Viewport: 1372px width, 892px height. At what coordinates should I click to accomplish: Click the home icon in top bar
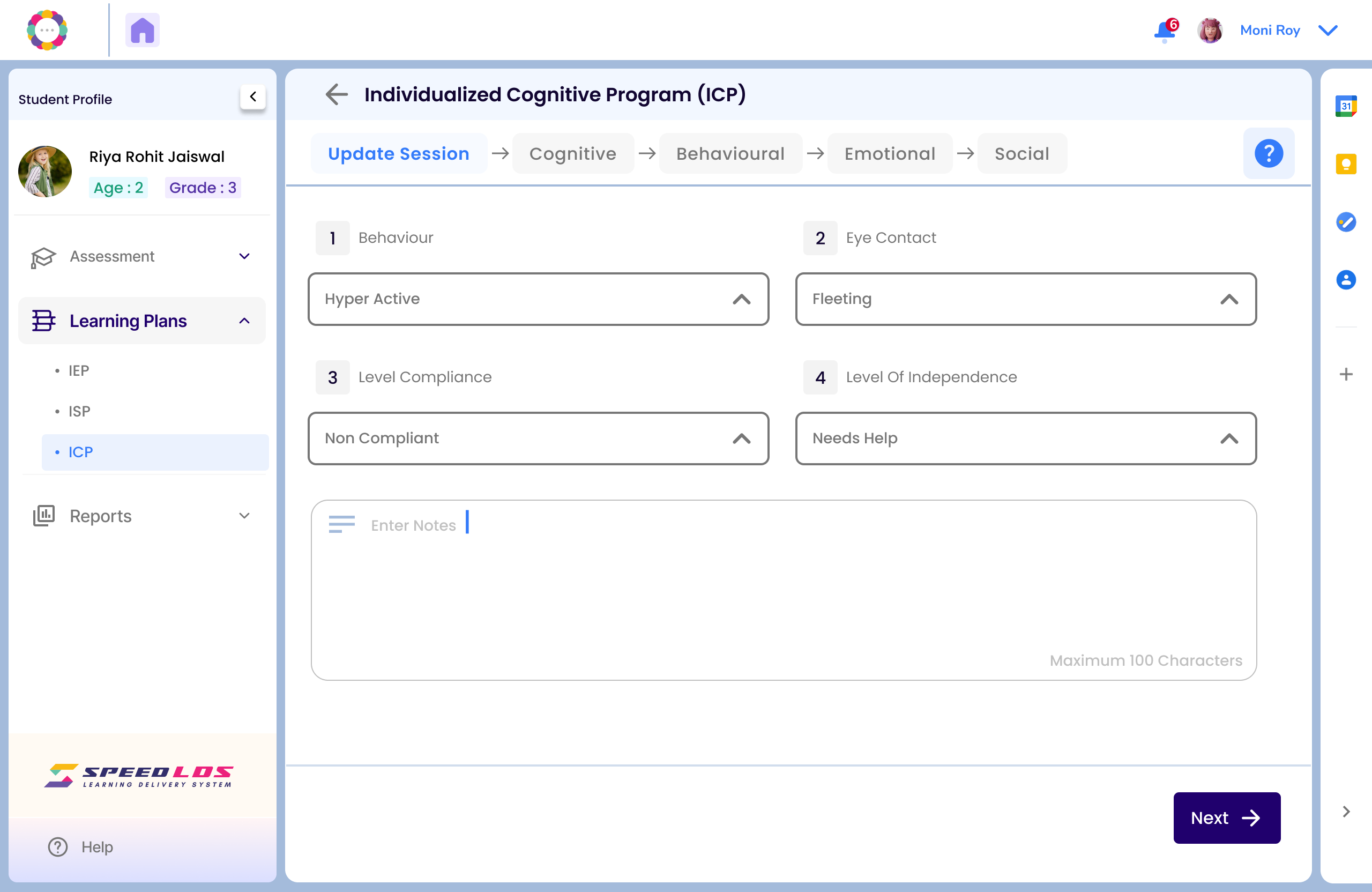click(142, 30)
